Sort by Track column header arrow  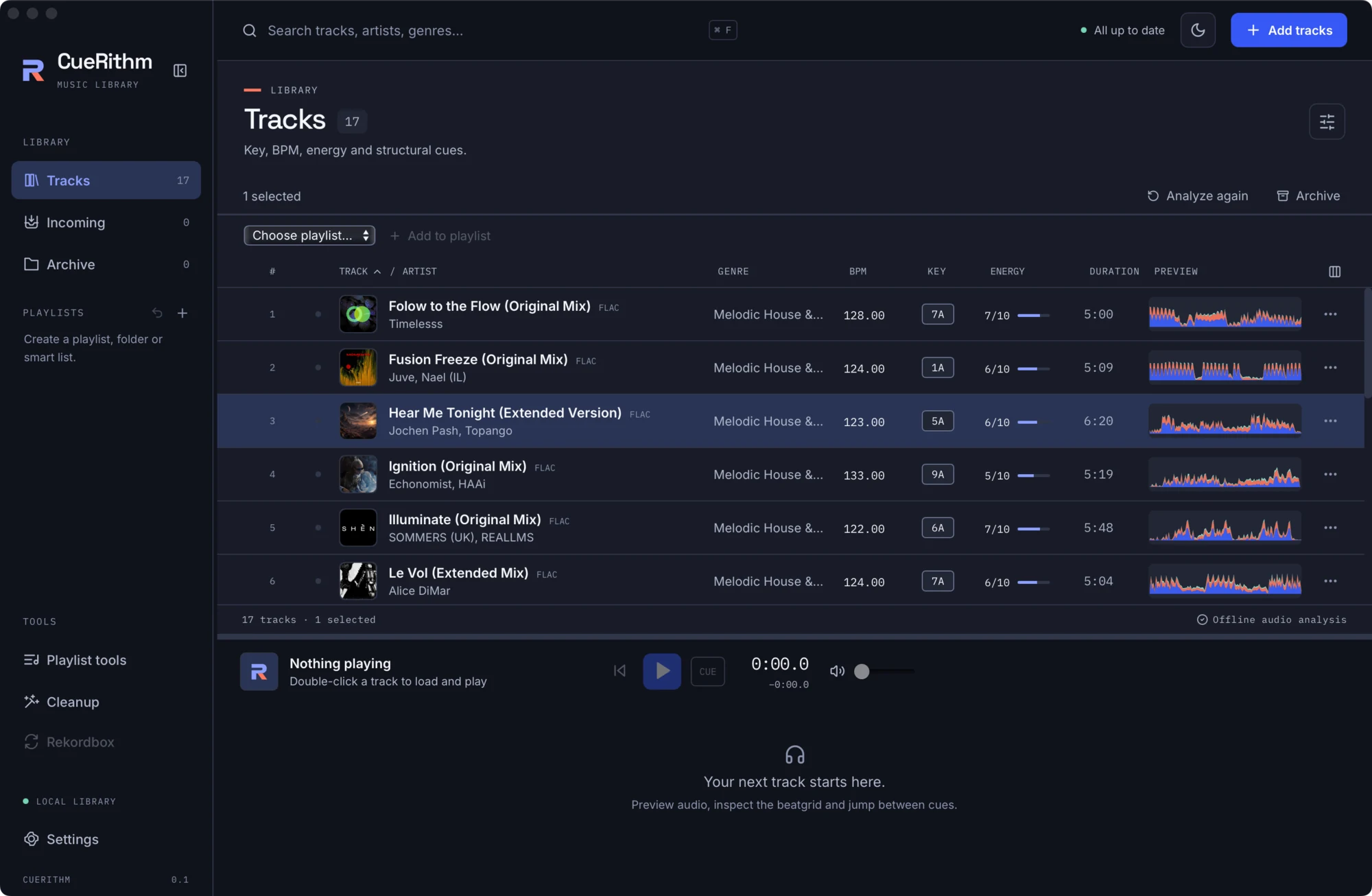coord(377,272)
